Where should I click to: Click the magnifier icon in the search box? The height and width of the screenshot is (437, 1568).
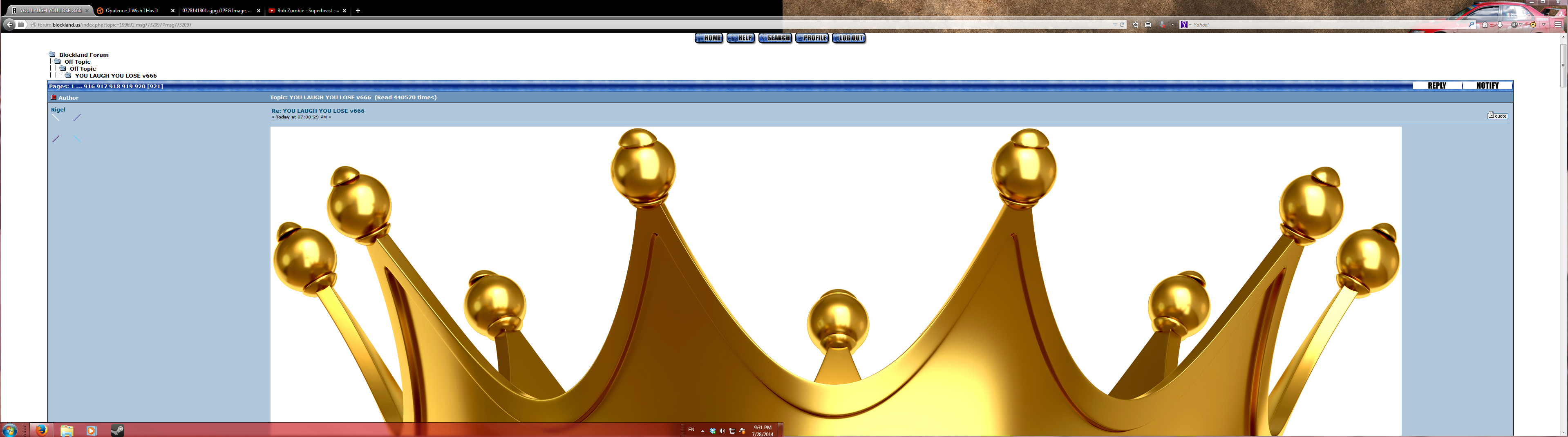click(x=1471, y=25)
